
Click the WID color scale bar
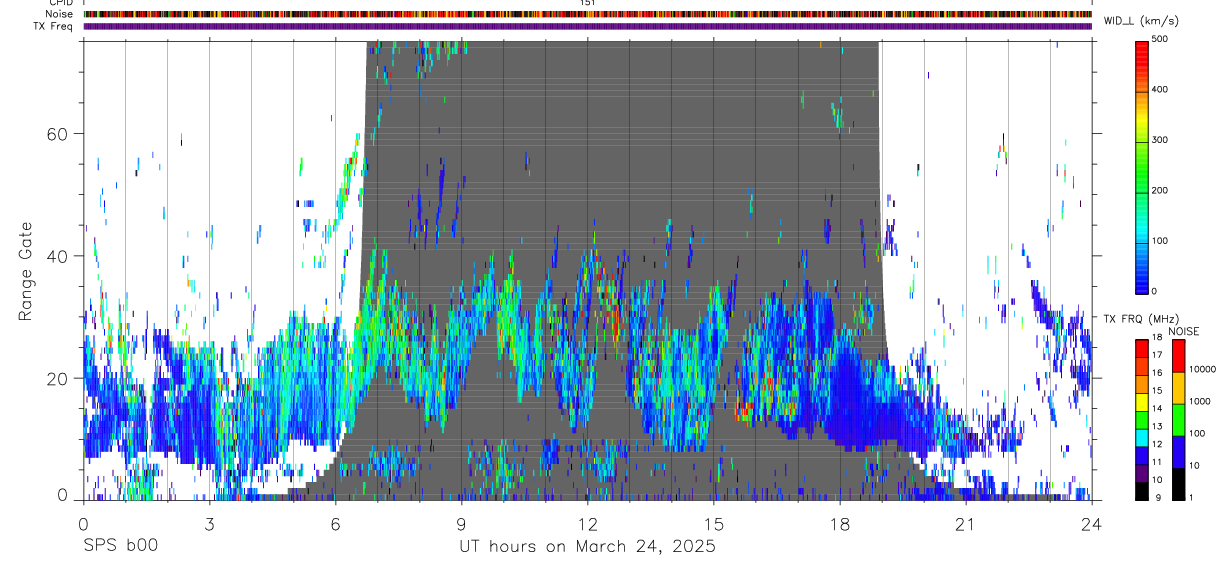(1142, 166)
